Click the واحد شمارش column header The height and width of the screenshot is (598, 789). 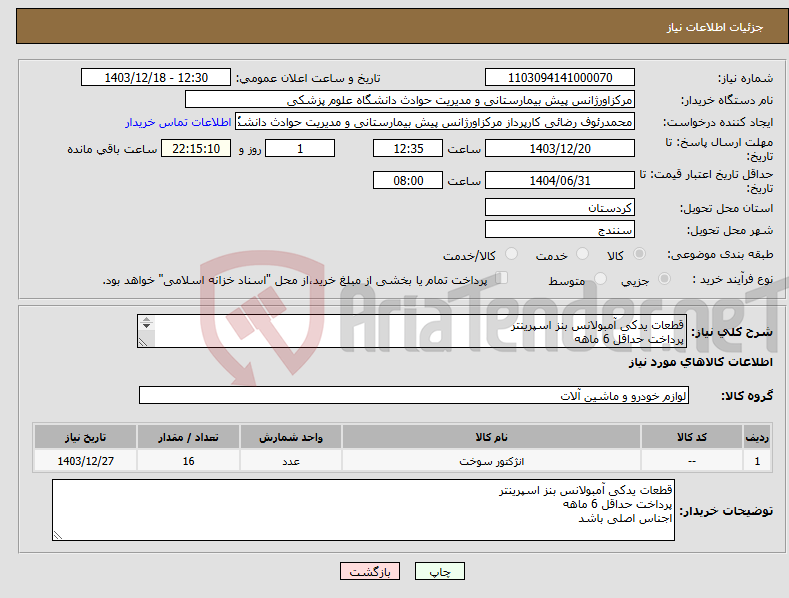coord(291,437)
